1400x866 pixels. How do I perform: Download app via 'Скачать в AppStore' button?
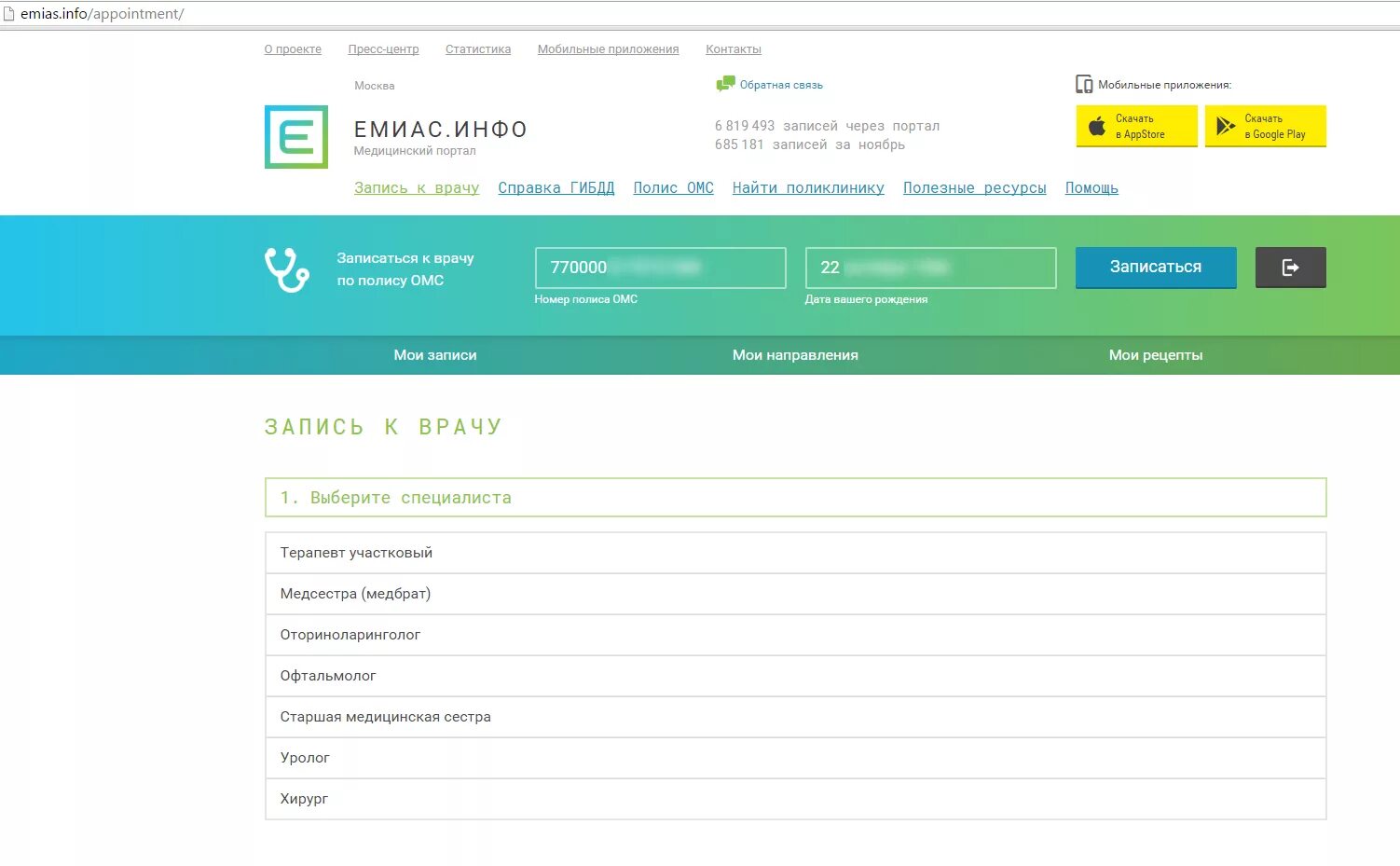[1137, 126]
